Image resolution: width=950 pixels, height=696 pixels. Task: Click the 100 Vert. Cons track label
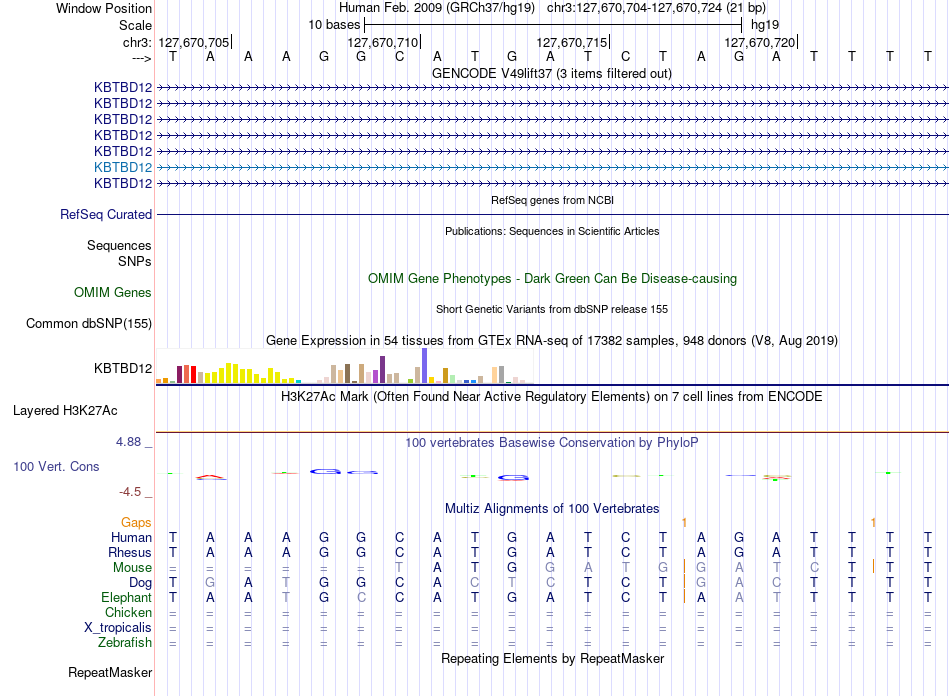coord(56,466)
